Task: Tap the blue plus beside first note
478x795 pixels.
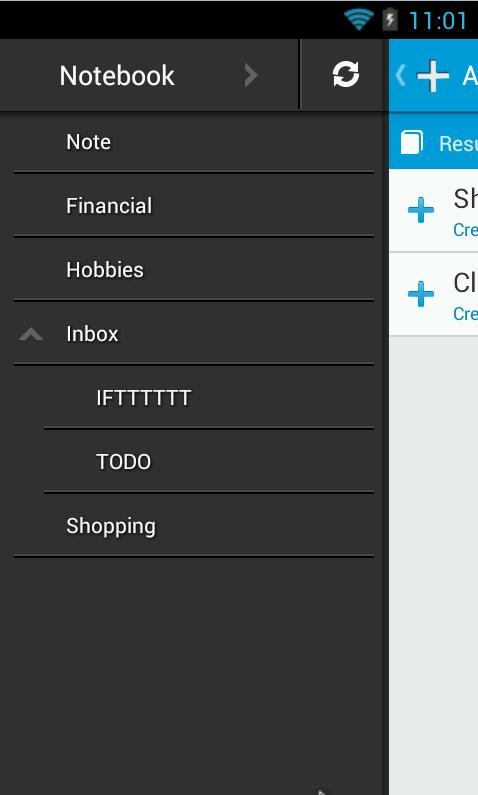Action: pyautogui.click(x=421, y=210)
